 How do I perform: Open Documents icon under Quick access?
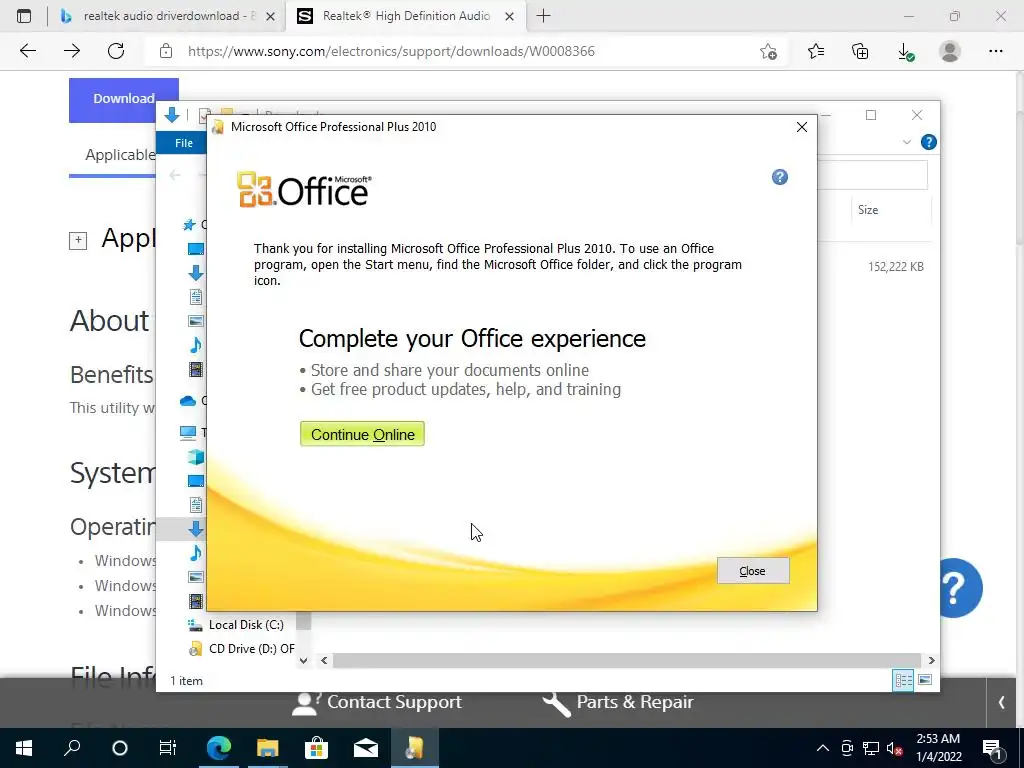tap(195, 297)
